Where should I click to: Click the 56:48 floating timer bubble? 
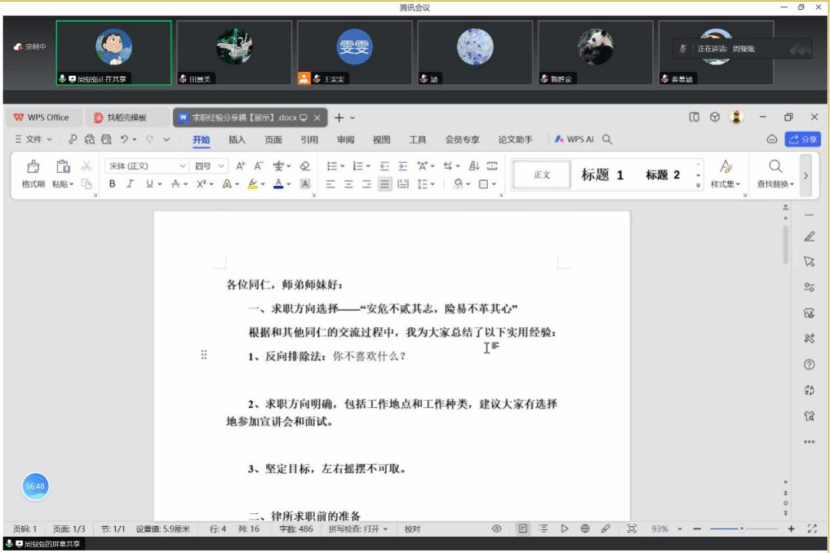click(x=36, y=486)
